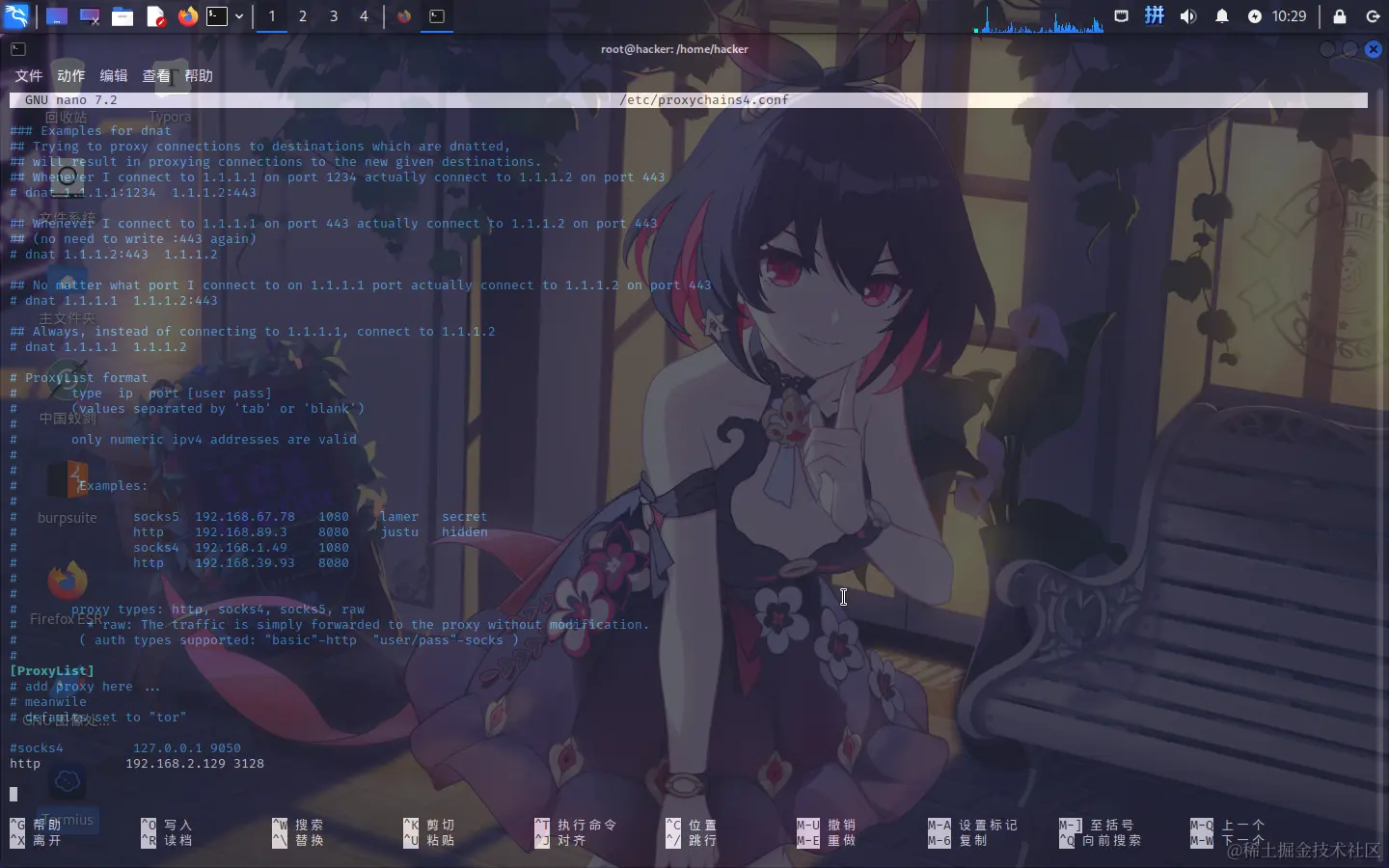The image size is (1389, 868).
Task: Launch the text editor from top panel
Action: coord(155,16)
